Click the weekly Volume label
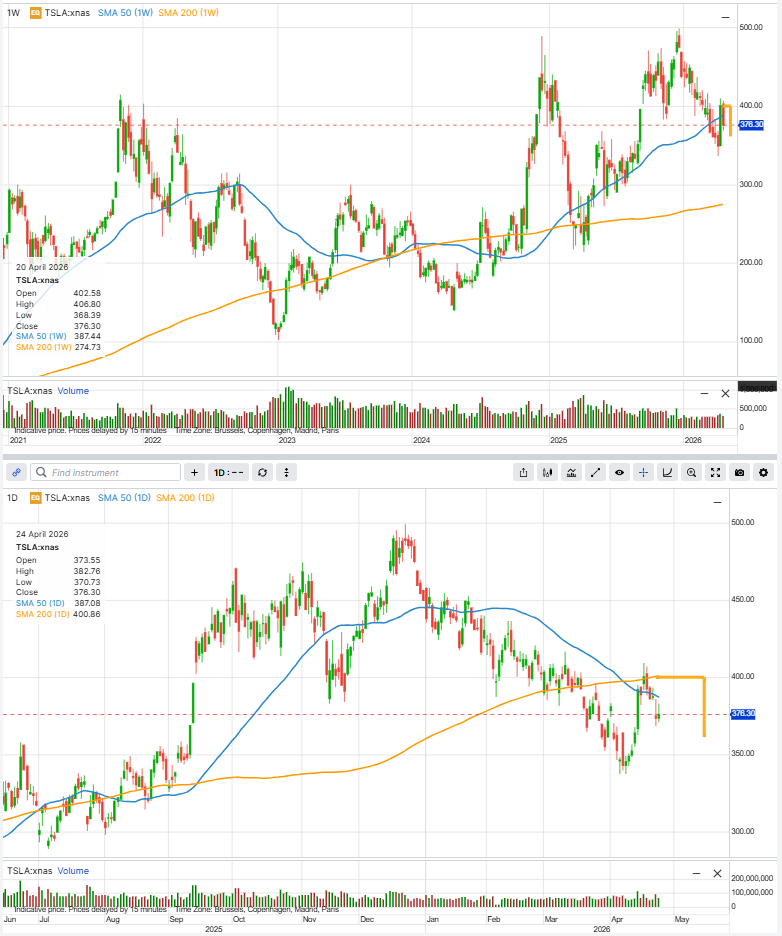This screenshot has height=936, width=782. (x=73, y=390)
